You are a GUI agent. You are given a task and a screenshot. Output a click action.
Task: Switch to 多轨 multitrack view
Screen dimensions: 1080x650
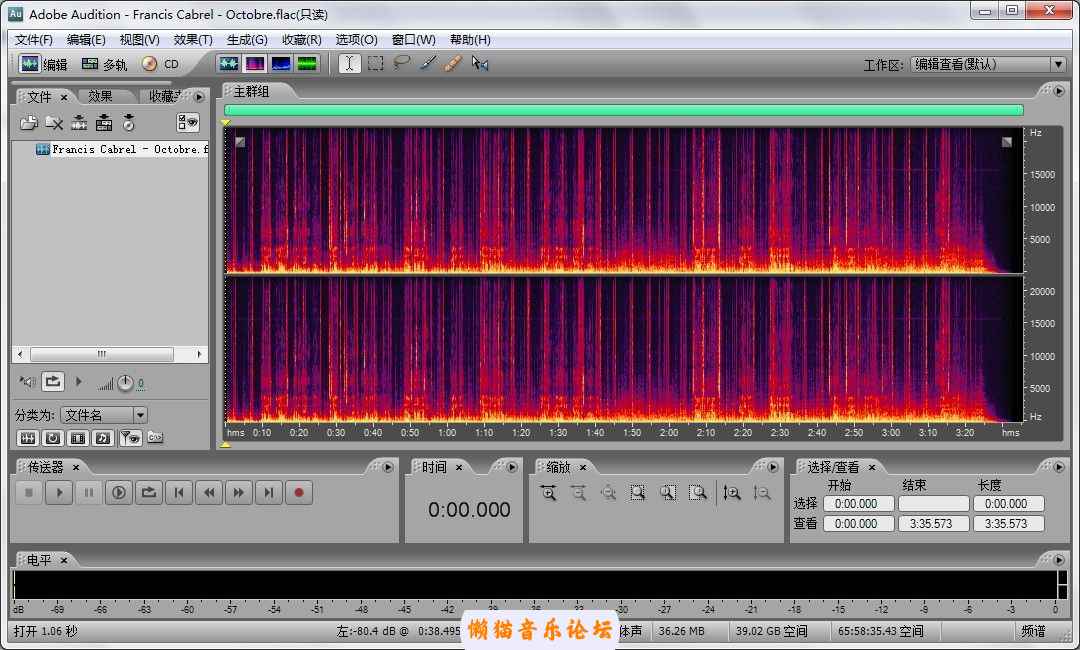pyautogui.click(x=105, y=64)
